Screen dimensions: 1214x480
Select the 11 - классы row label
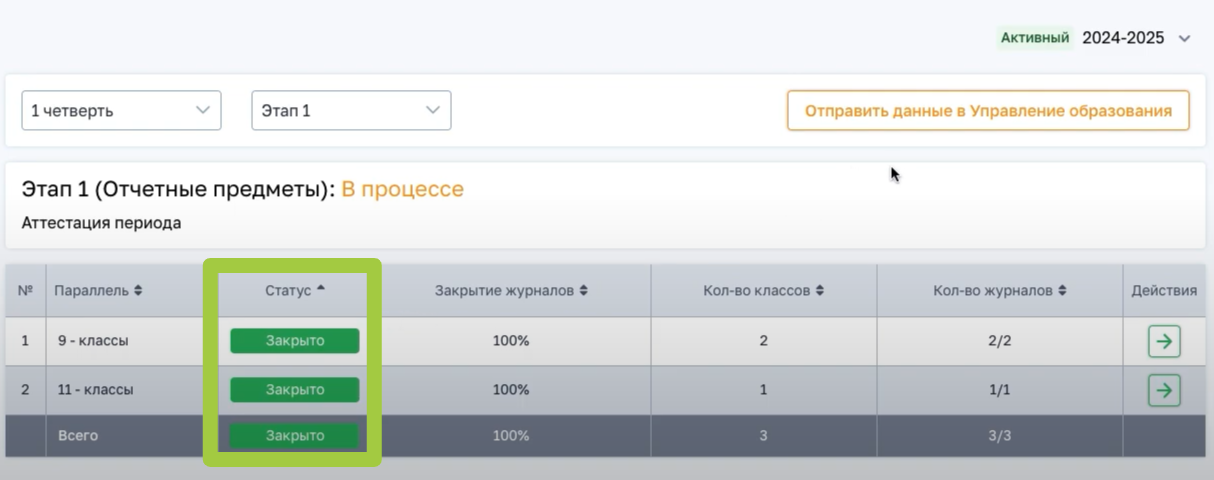(x=95, y=390)
